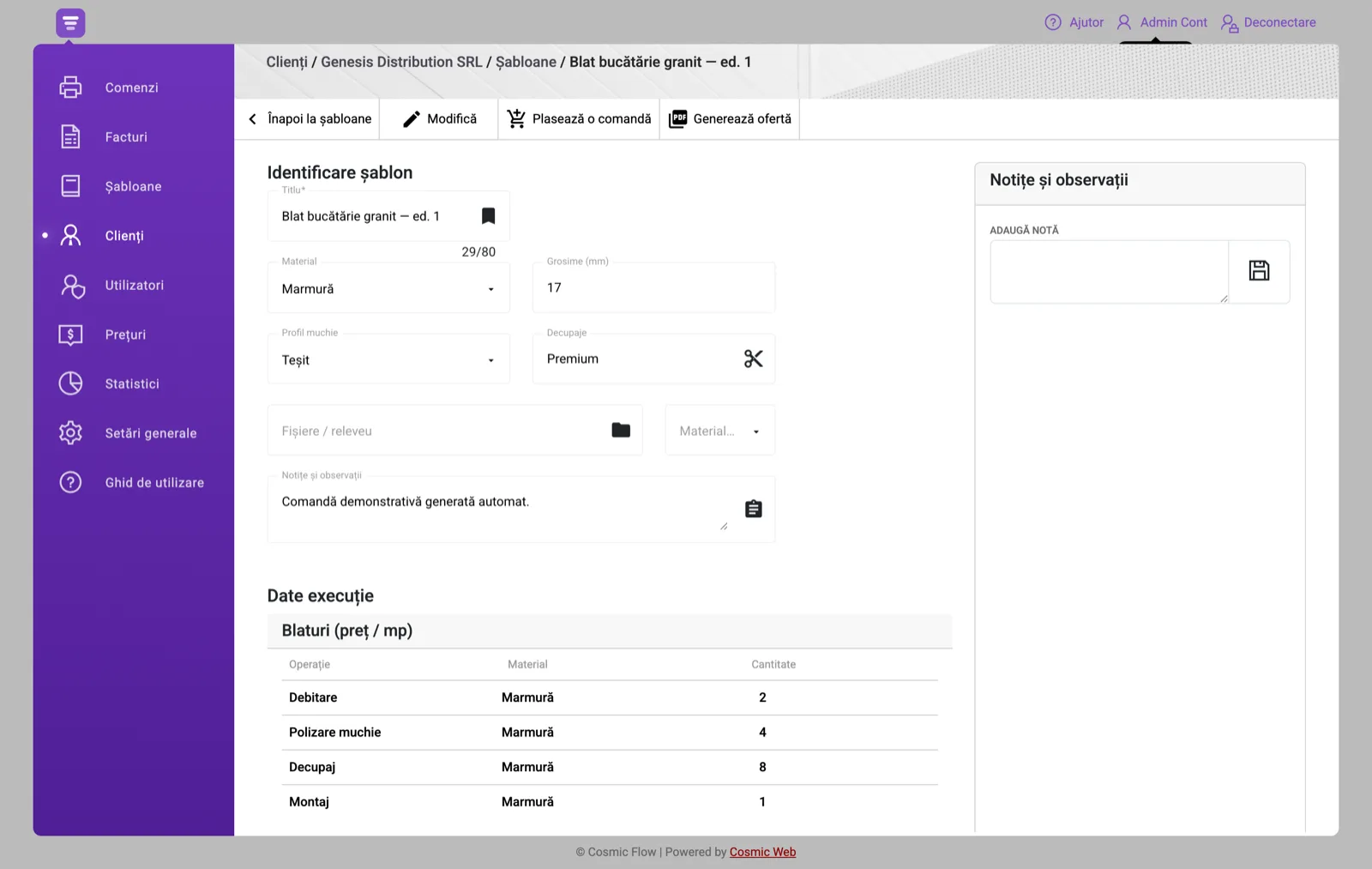Click the bookmark icon in the Titlu field
1372x869 pixels.
(488, 216)
